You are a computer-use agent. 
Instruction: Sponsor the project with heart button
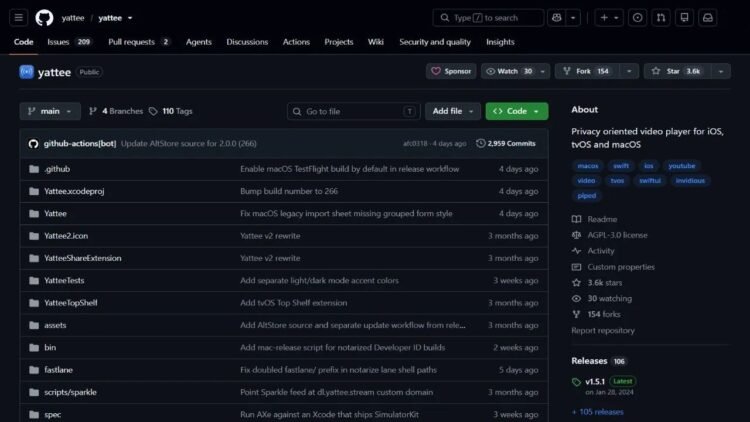(x=451, y=71)
